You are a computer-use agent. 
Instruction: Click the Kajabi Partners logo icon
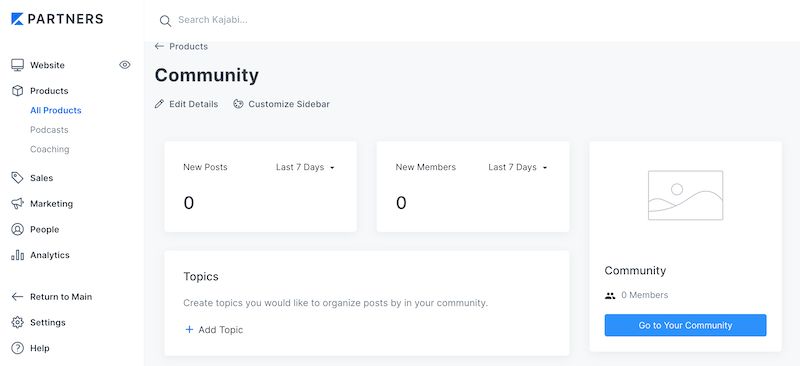coord(17,19)
